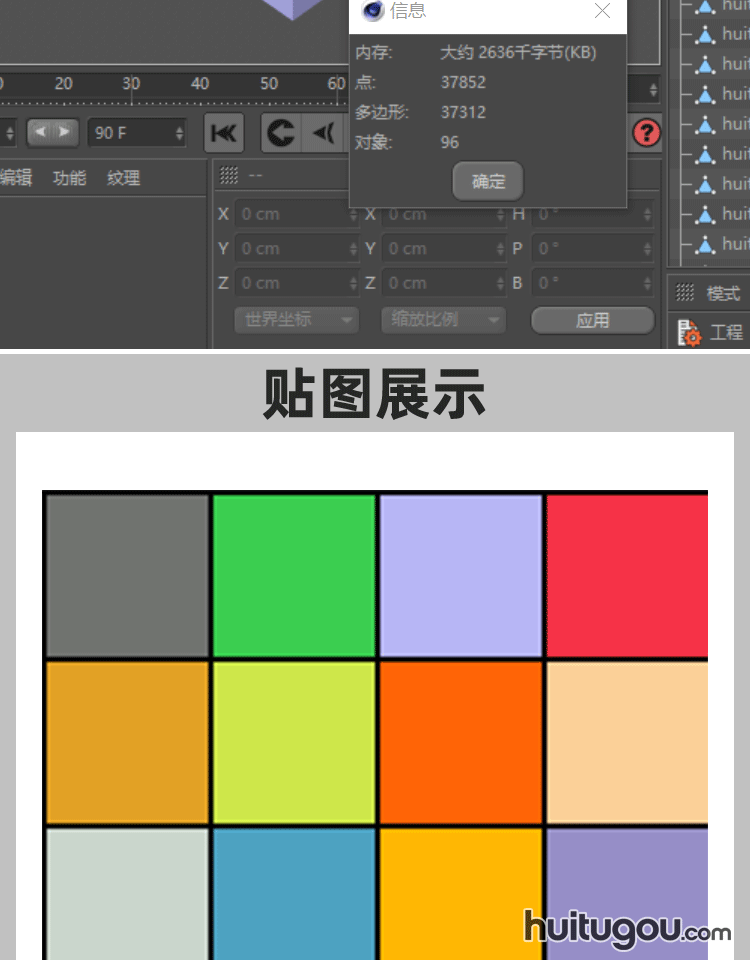Open the 缩放比例 dropdown
750x960 pixels.
[443, 320]
